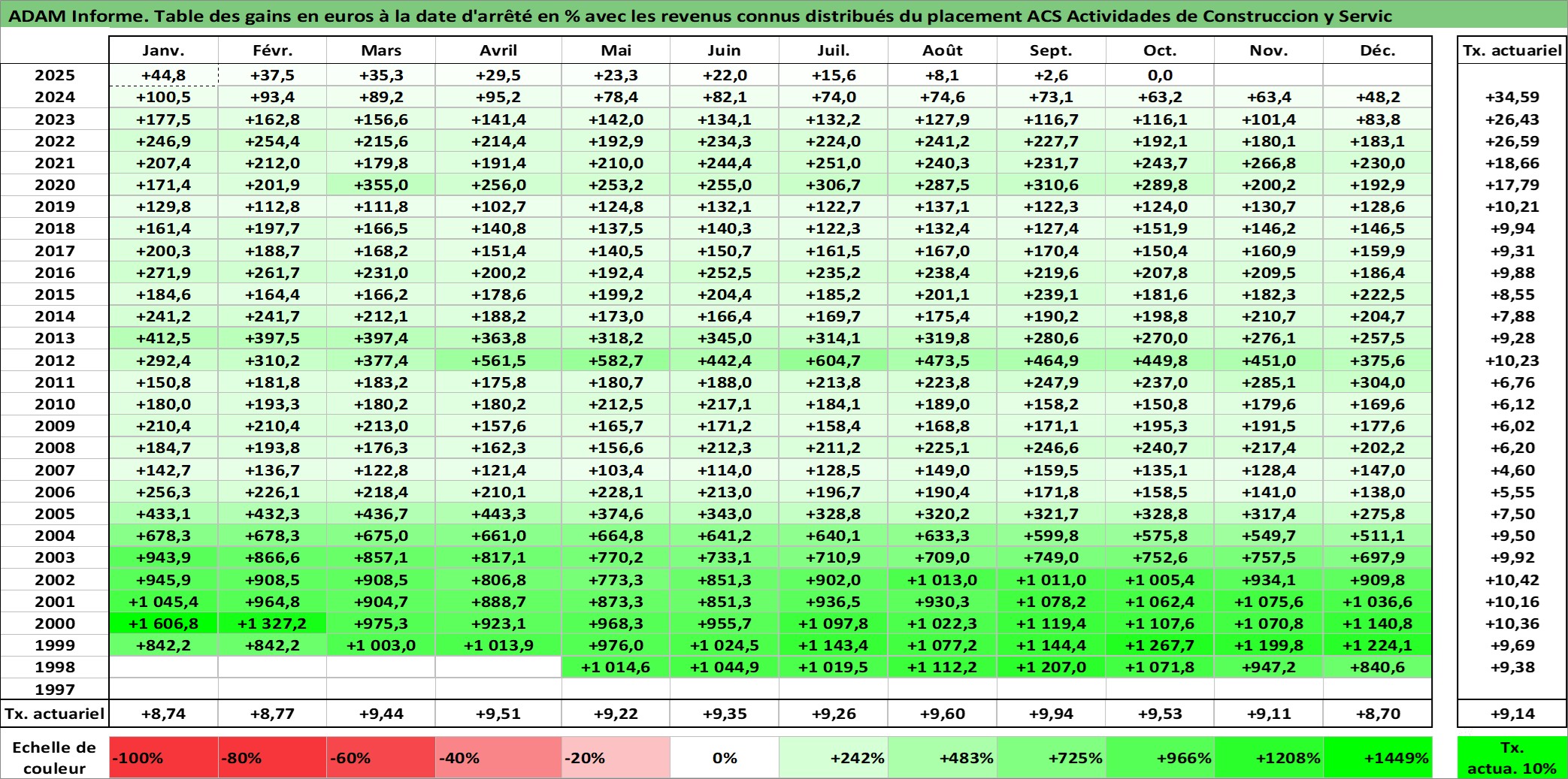Select the +582,7 cell in May 2012
This screenshot has height=779, width=1568.
[616, 361]
